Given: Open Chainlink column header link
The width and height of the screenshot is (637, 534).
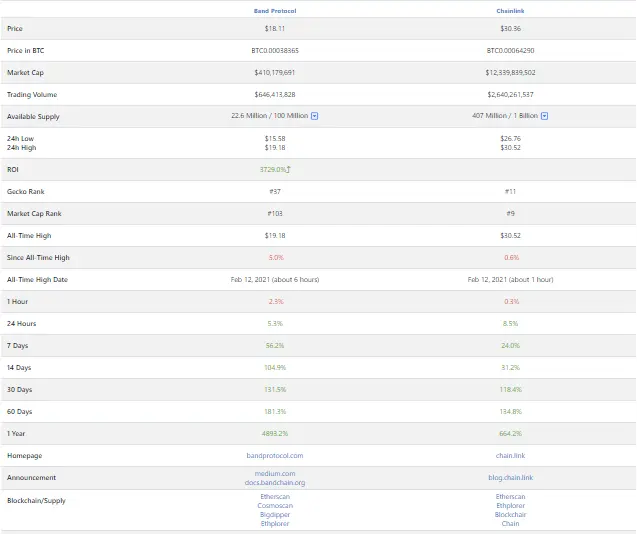Looking at the screenshot, I should [x=510, y=11].
